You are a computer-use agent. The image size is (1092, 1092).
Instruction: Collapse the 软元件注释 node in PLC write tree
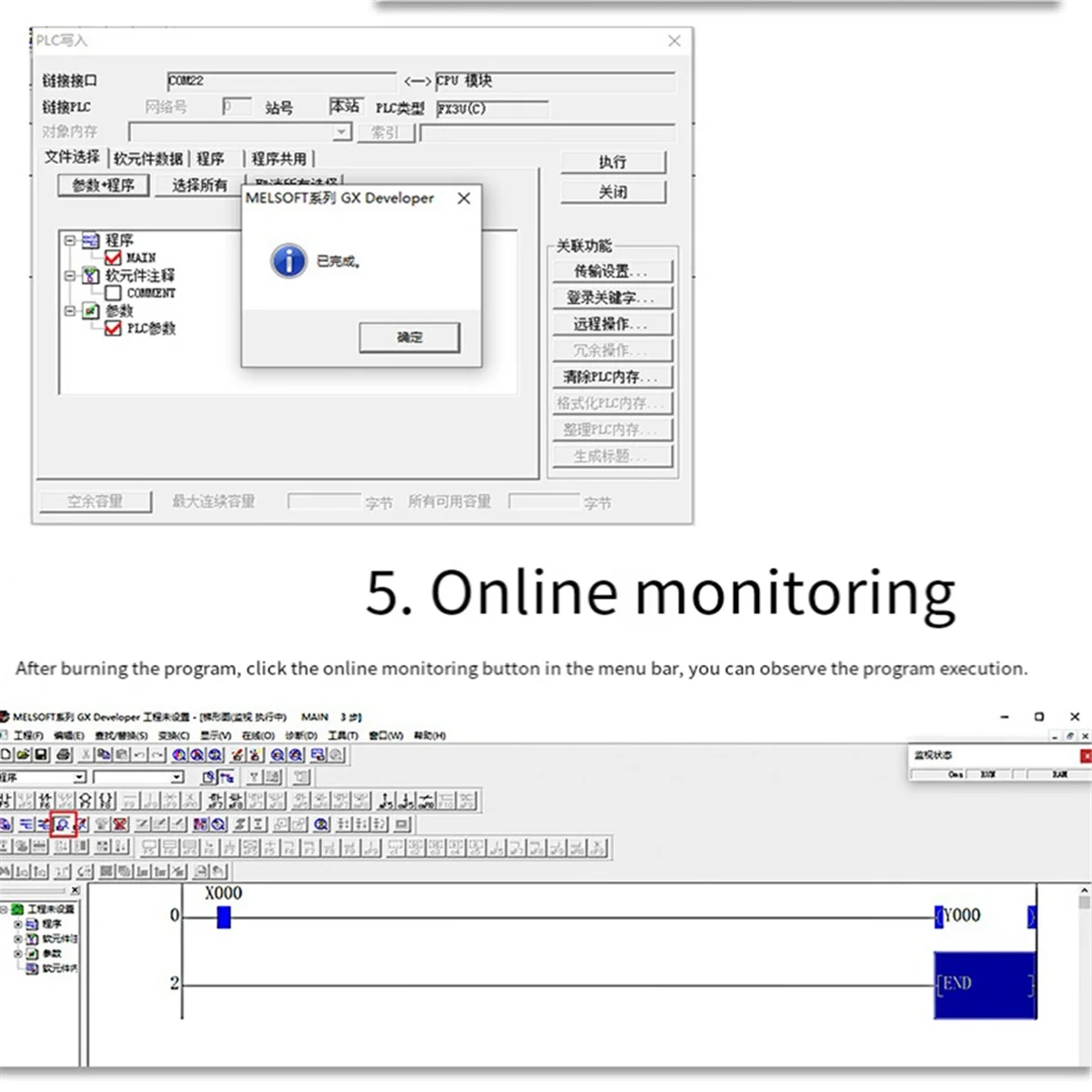[70, 275]
